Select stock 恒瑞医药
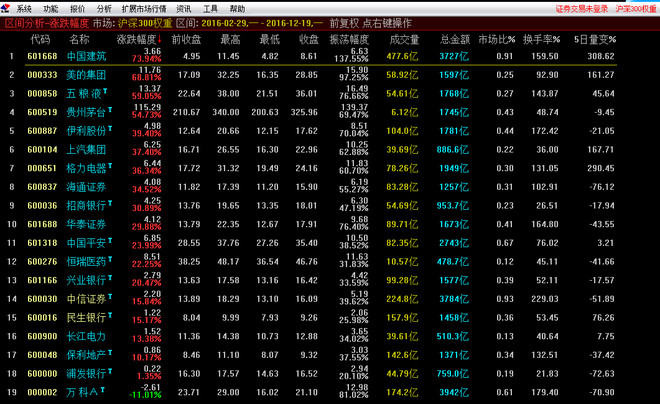This screenshot has width=660, height=404. click(x=86, y=261)
